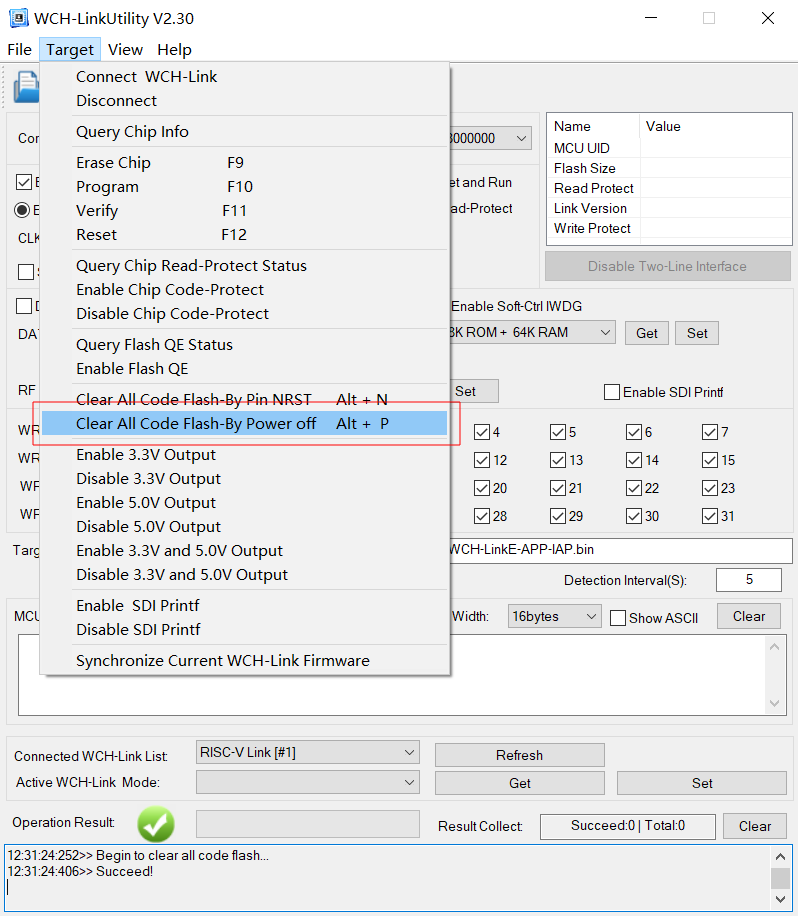Screen dimensions: 798x916
Task: Uncheck write-protect sector 4 checkbox
Action: pos(482,432)
